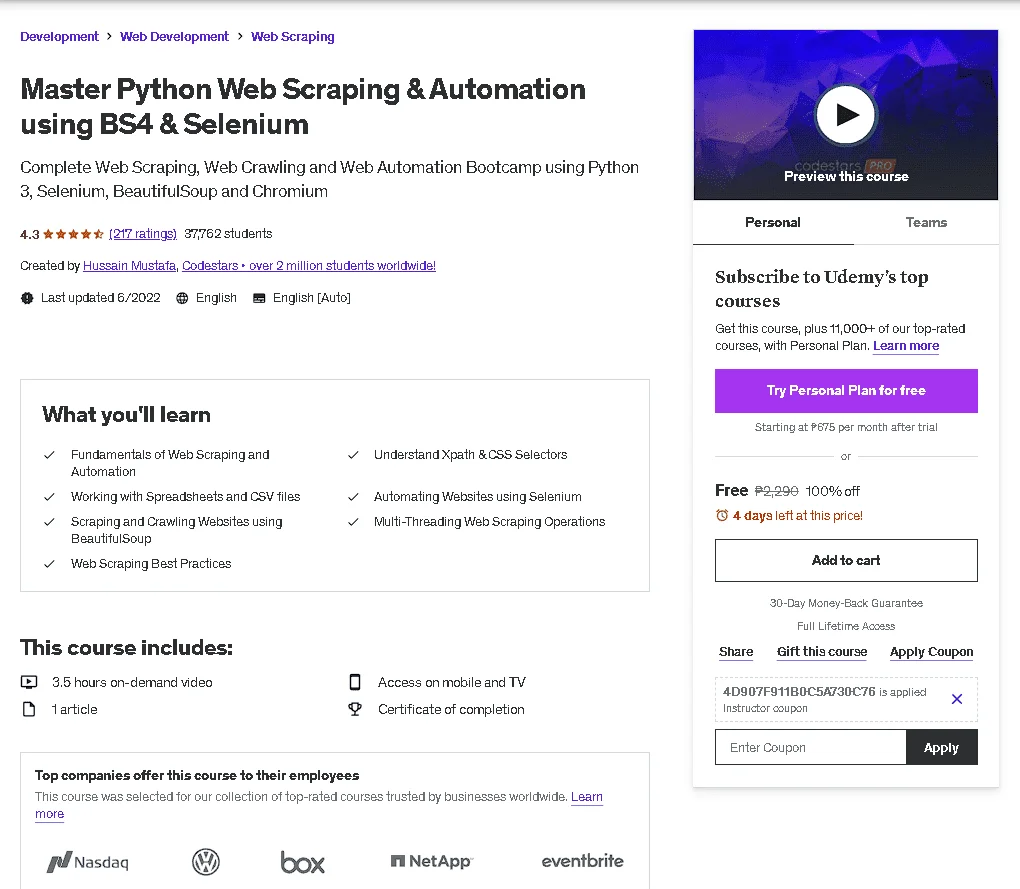Click the Access on mobile and TV text
The width and height of the screenshot is (1020, 889).
click(x=451, y=682)
